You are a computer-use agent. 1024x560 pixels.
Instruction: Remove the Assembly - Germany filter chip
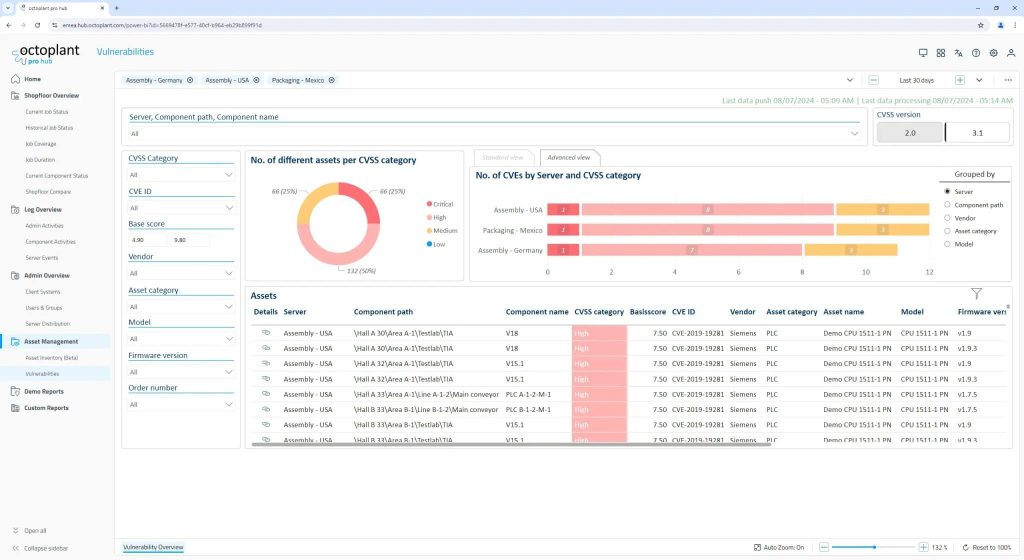[191, 80]
